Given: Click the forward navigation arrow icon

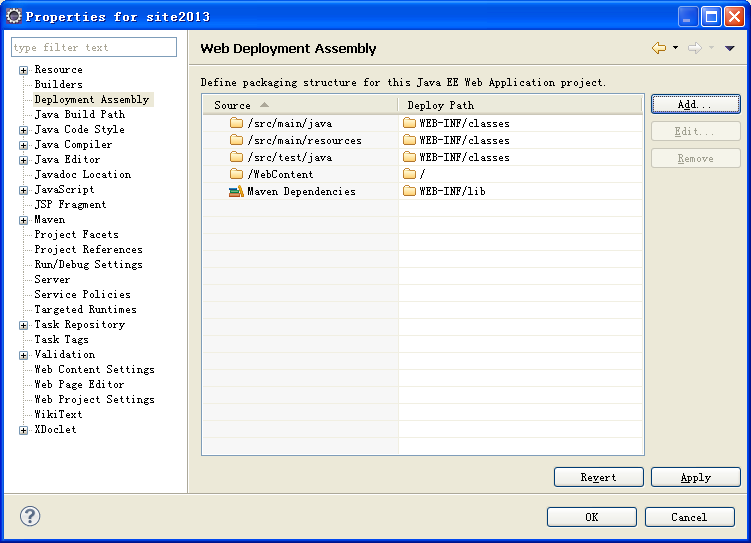Looking at the screenshot, I should 695,48.
